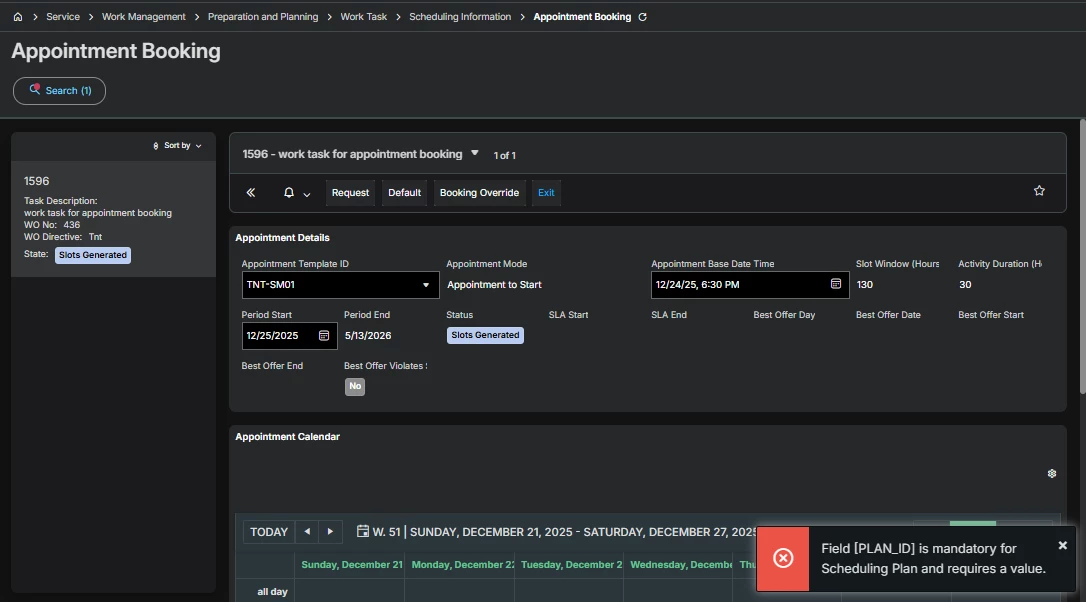
Task: Navigate to Work Management in the breadcrumb
Action: point(143,16)
